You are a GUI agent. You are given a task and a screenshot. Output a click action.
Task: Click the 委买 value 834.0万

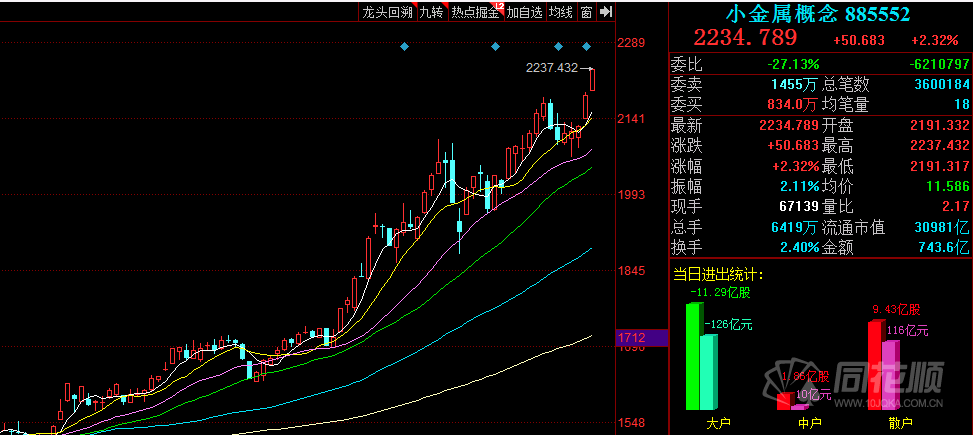click(x=794, y=105)
